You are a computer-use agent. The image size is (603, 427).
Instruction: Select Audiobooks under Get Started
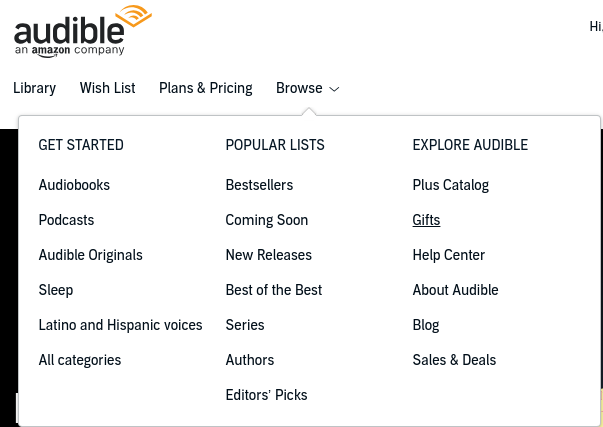pos(74,185)
